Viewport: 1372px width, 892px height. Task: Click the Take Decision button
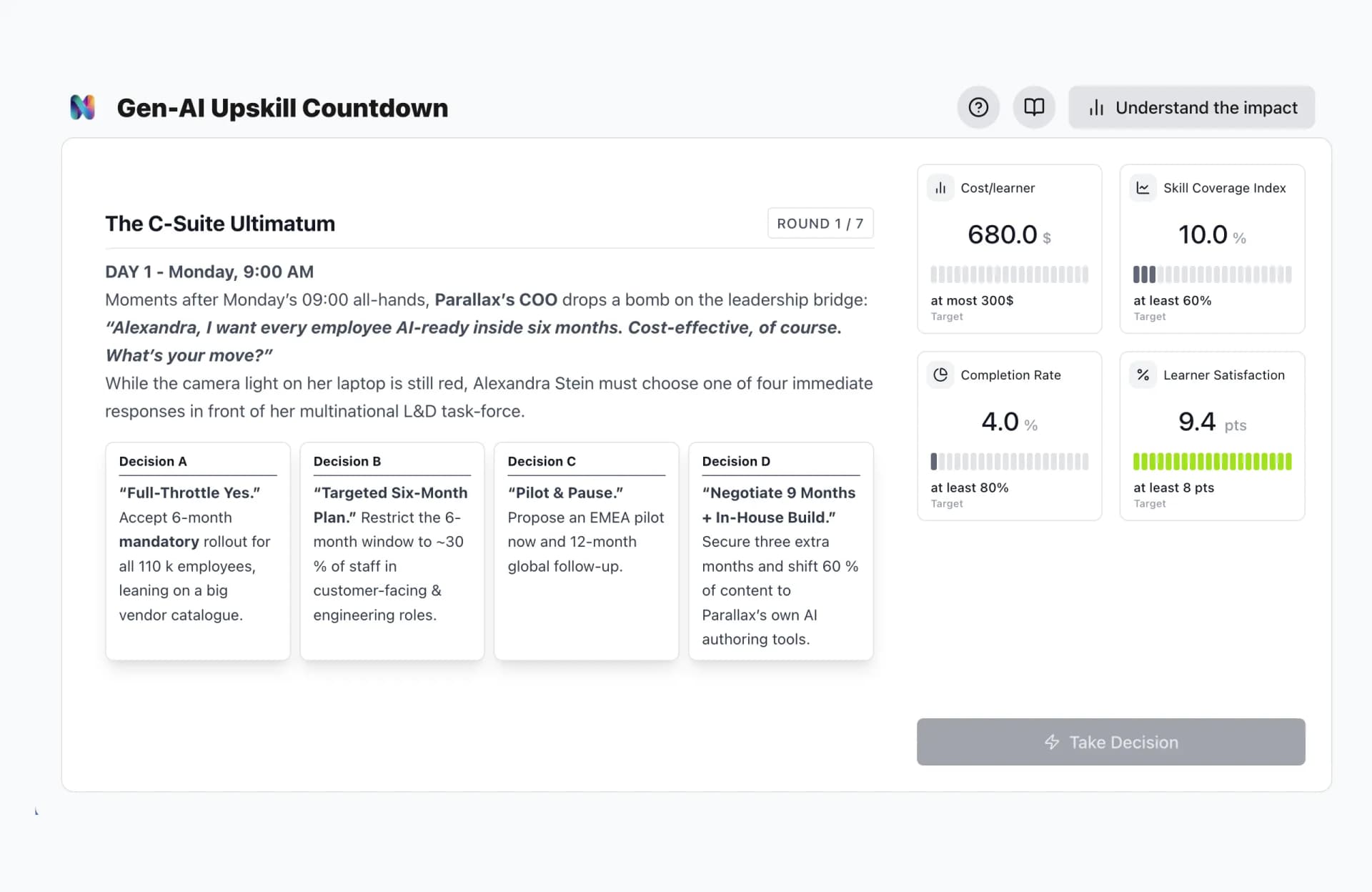[x=1110, y=742]
